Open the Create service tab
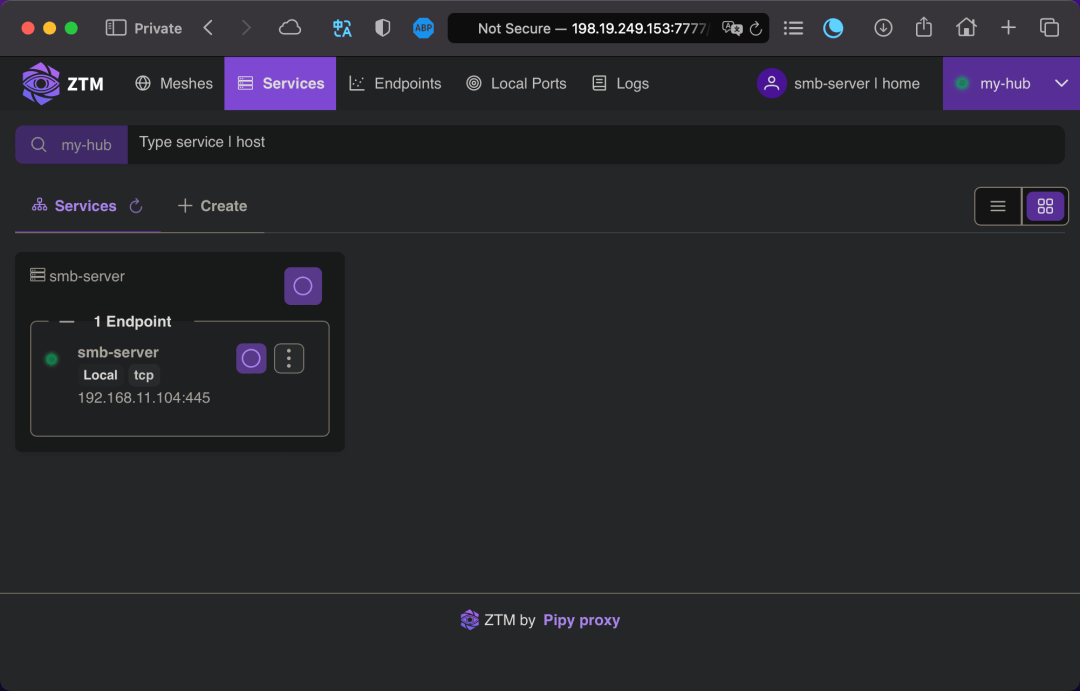Screen dimensions: 1080x691 point(212,206)
